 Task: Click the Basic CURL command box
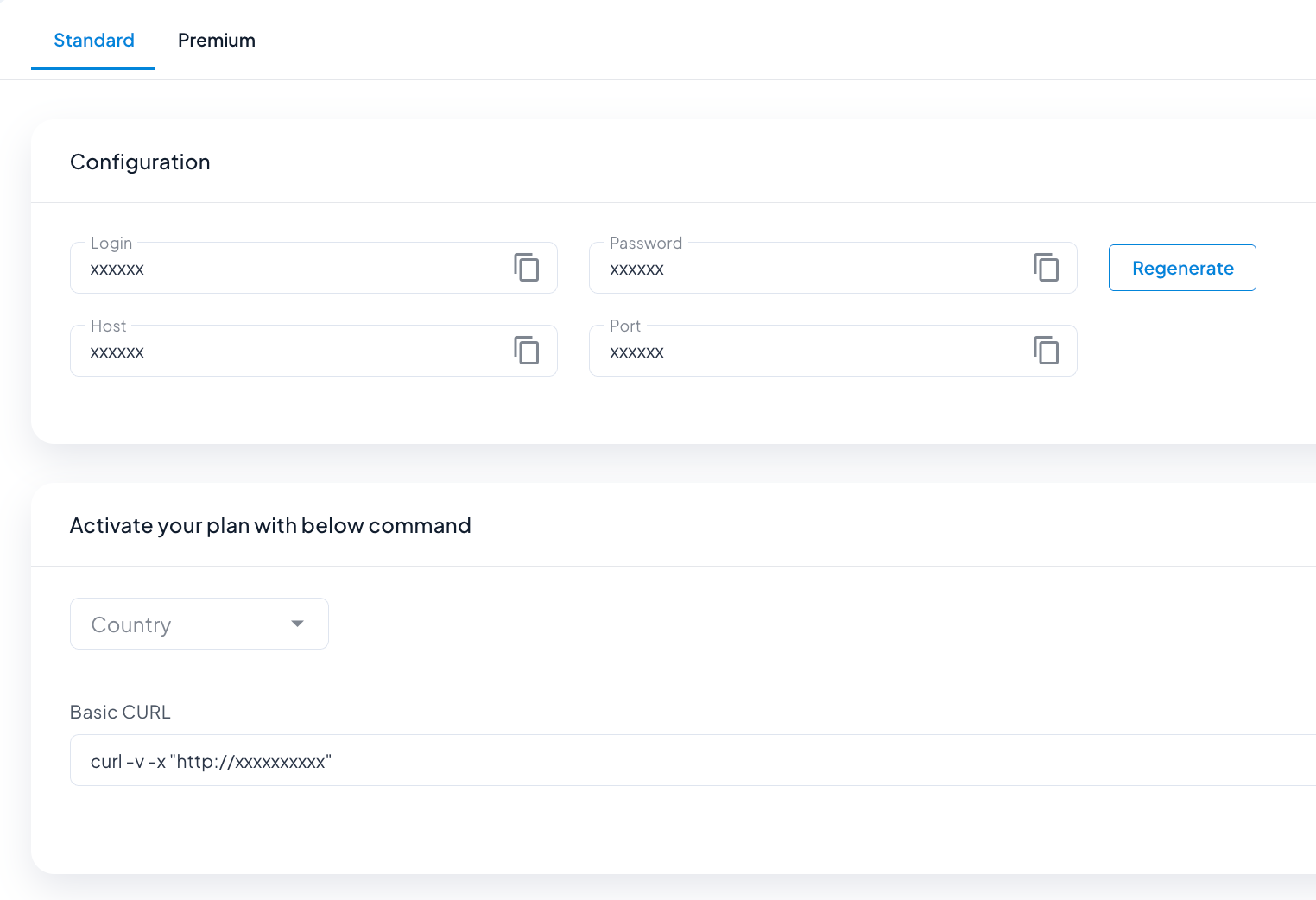(691, 761)
